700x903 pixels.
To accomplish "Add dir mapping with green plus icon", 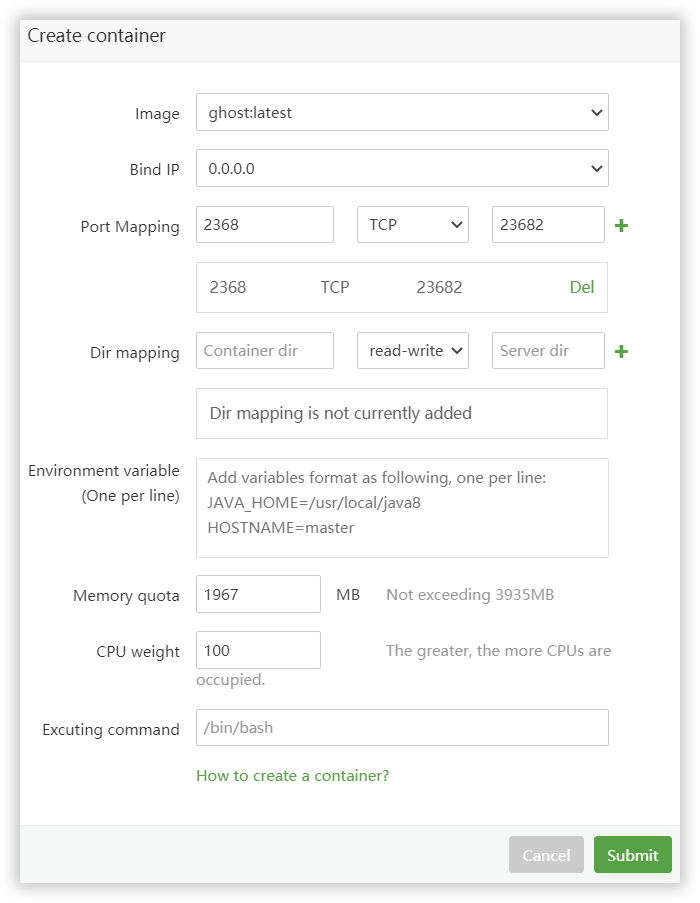I will (x=621, y=351).
